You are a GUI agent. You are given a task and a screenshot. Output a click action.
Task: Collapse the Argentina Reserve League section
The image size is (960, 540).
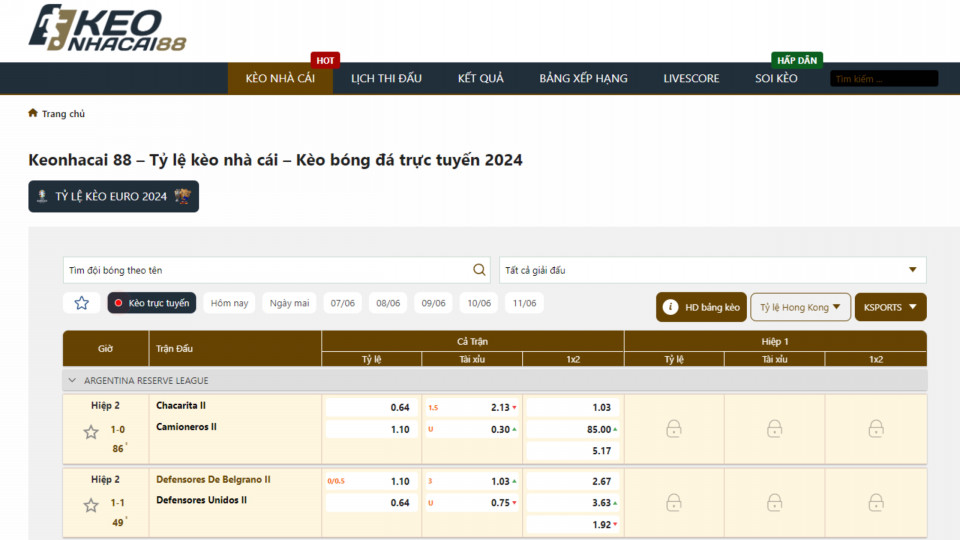72,381
